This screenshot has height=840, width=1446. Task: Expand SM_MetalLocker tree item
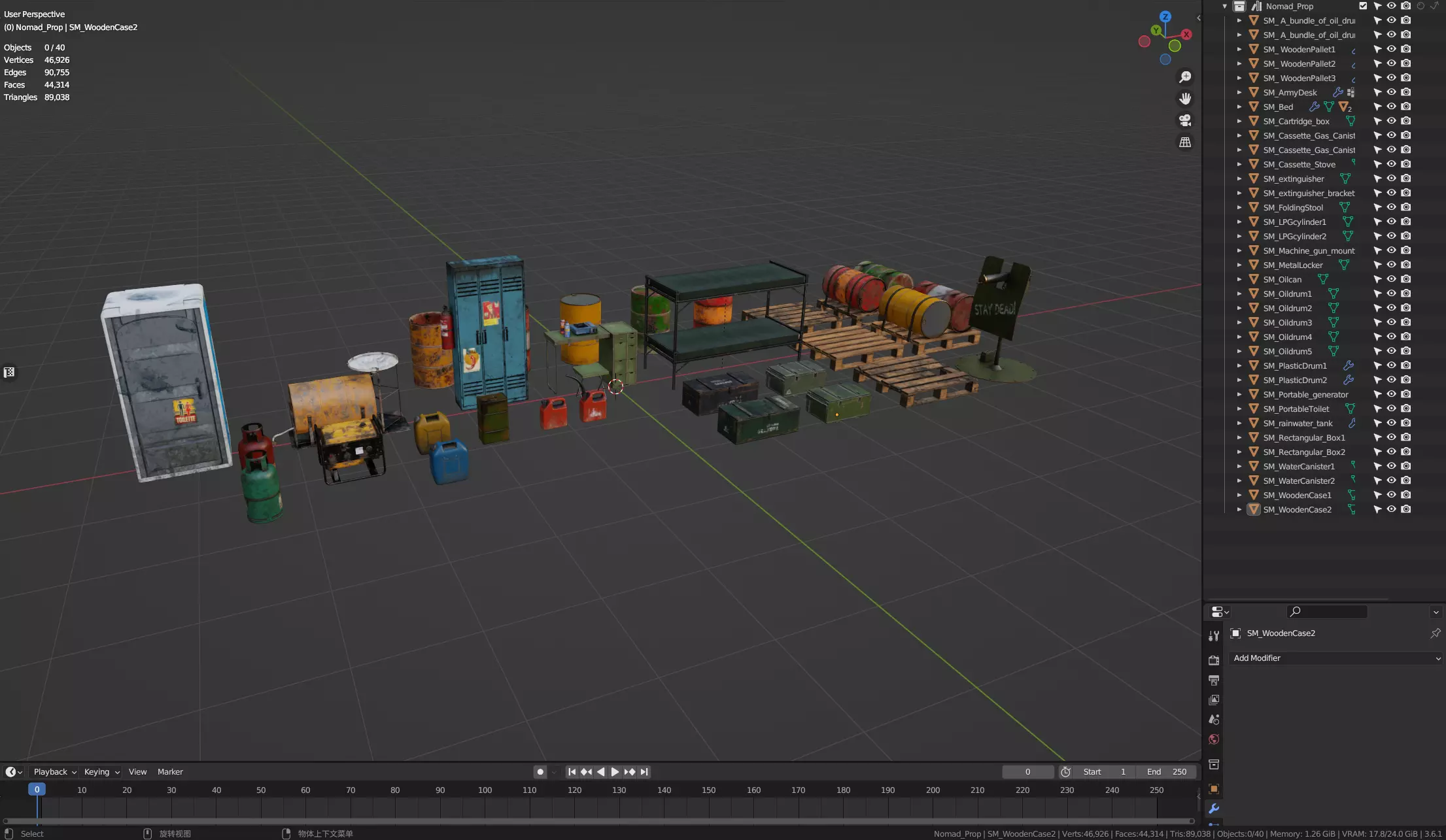1239,265
